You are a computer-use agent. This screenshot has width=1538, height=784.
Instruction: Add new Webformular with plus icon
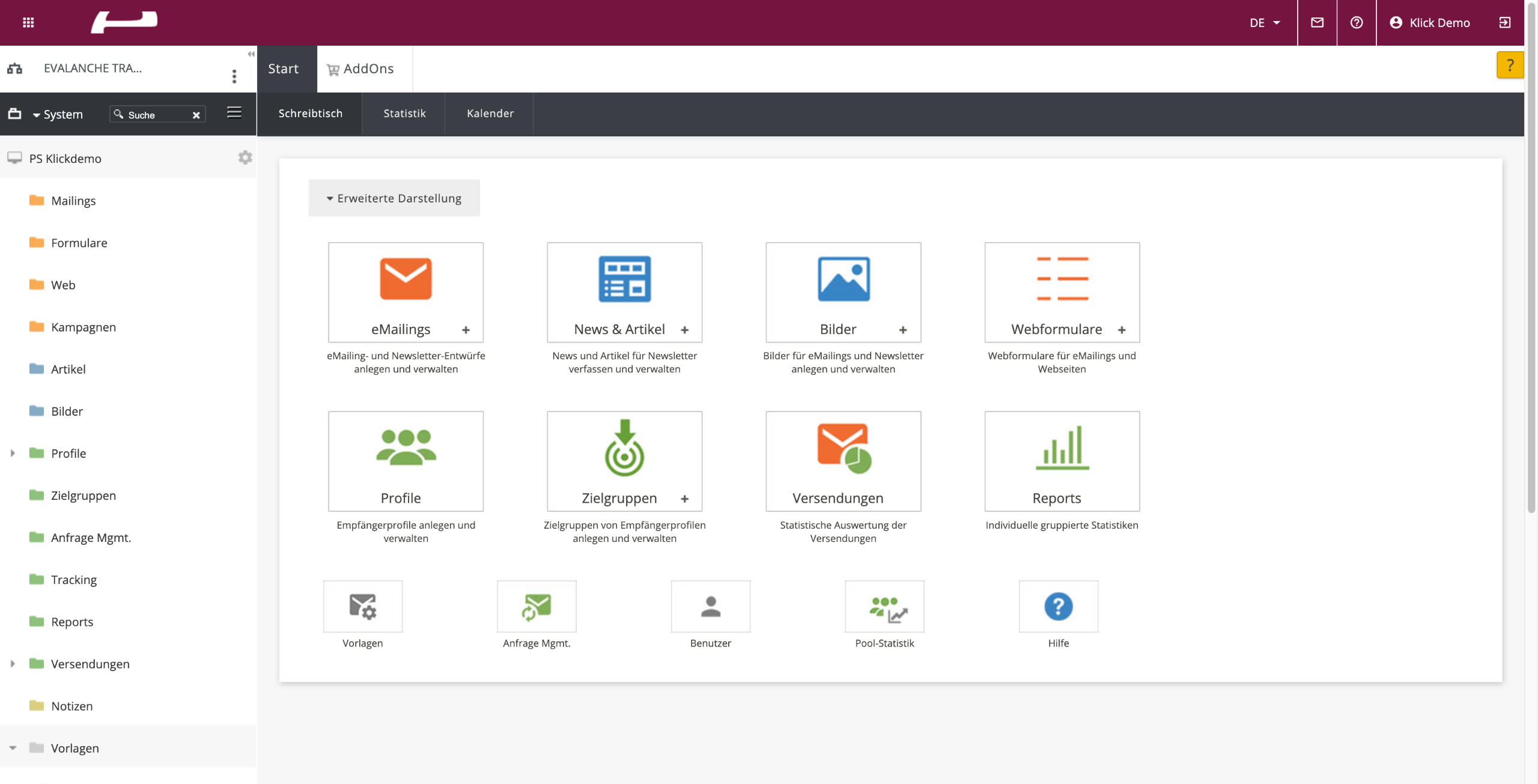click(x=1122, y=330)
